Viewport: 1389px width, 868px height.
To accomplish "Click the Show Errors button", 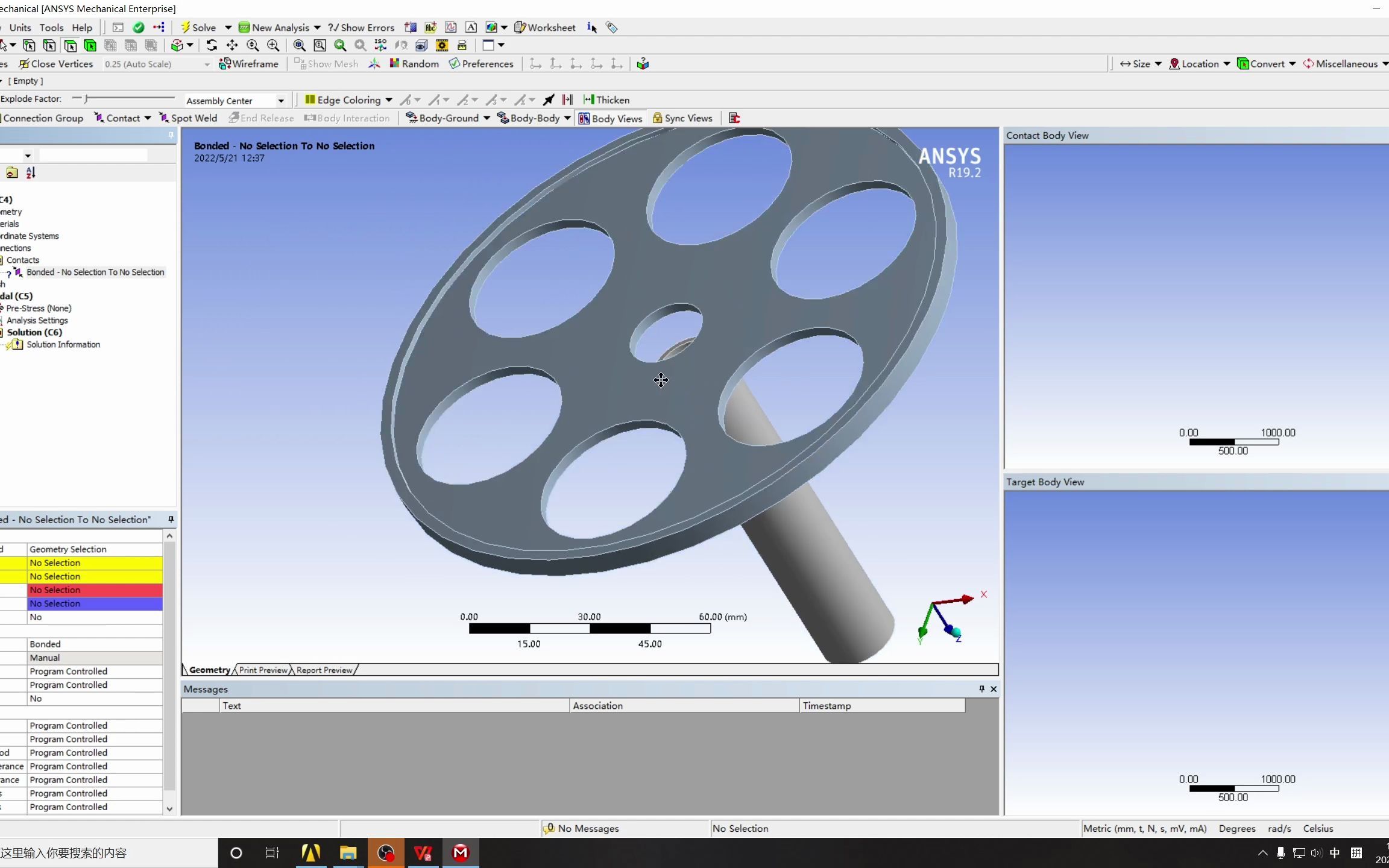I will [361, 27].
